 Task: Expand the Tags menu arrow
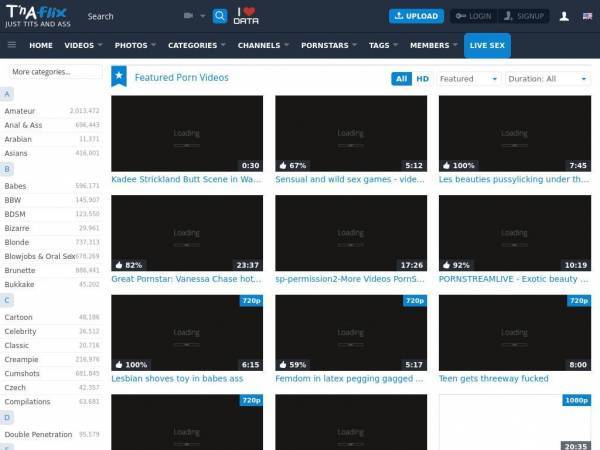click(396, 45)
